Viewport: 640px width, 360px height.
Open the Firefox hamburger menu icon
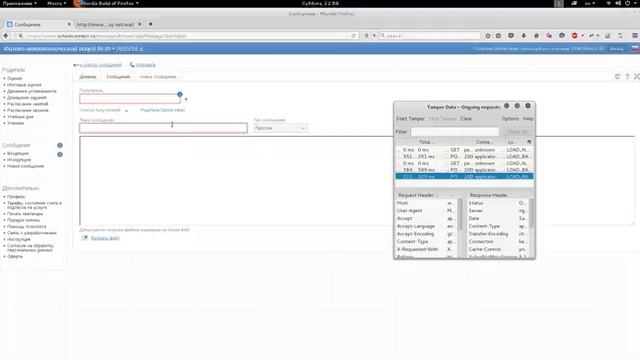coord(635,36)
